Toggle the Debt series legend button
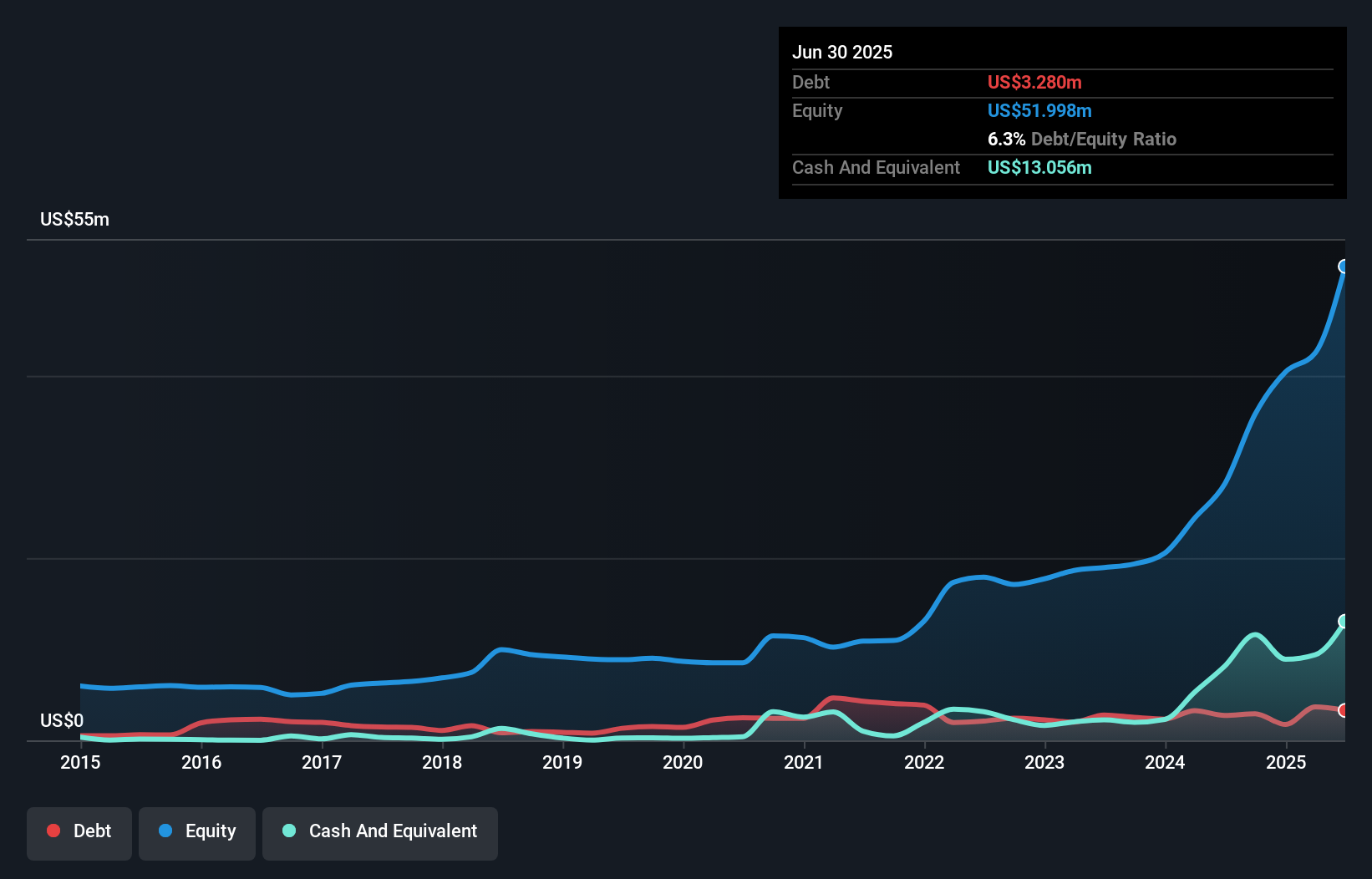Viewport: 1372px width, 879px height. [x=79, y=833]
